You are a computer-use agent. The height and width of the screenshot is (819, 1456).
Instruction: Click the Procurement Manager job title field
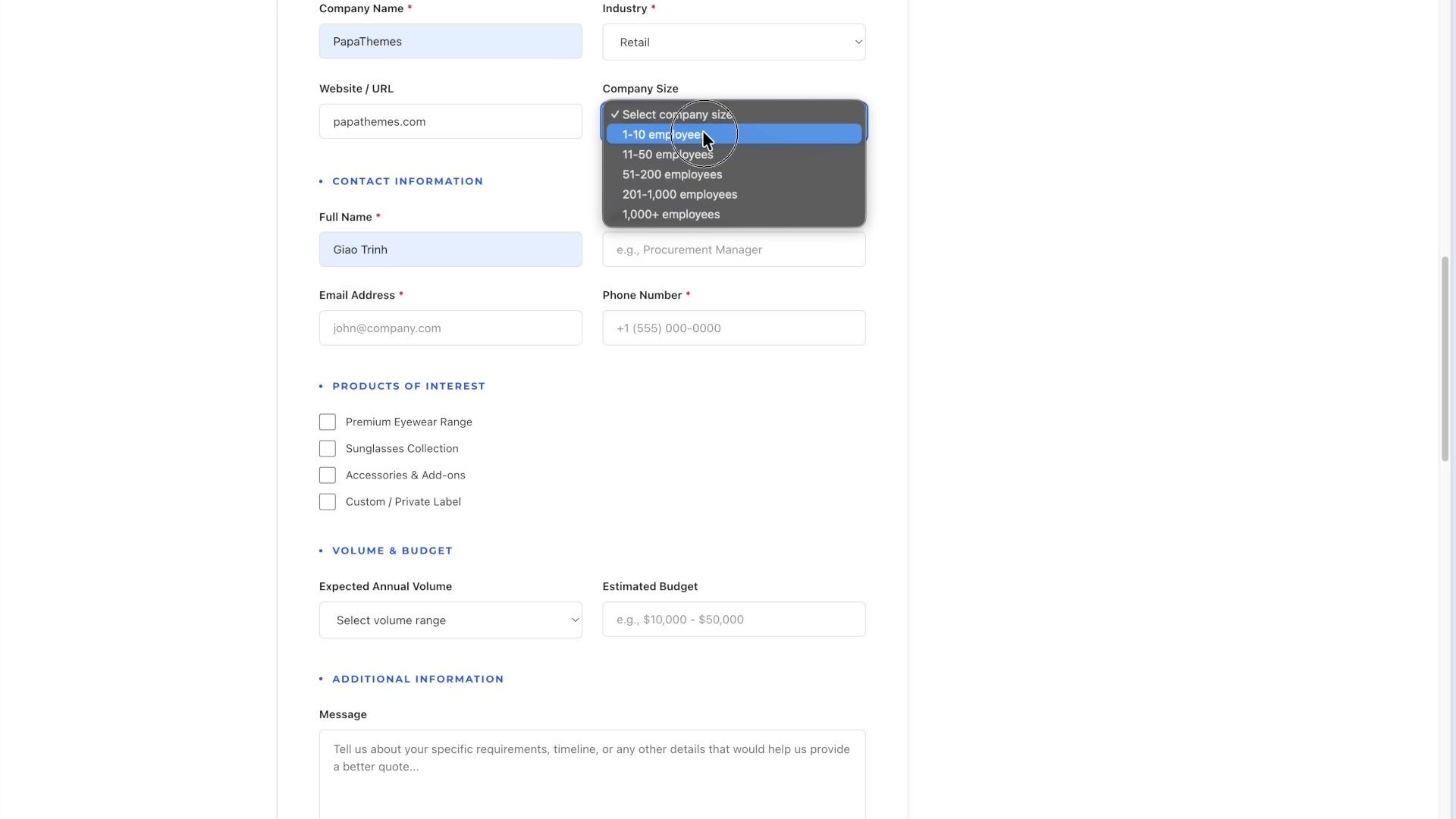tap(733, 249)
